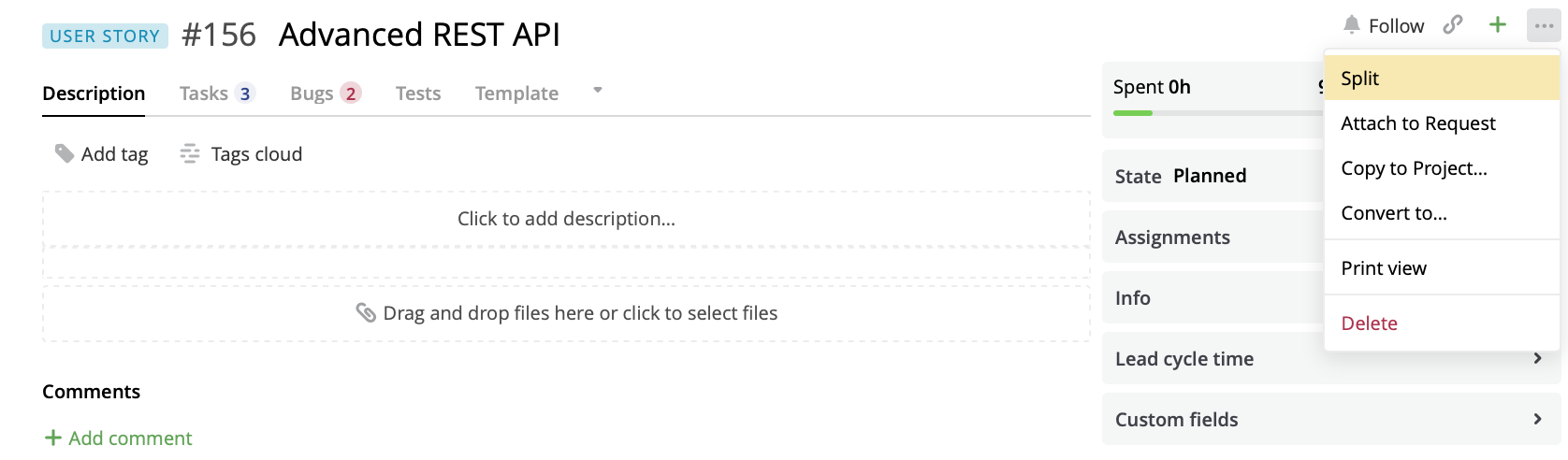Click the Add comment link
The image size is (1568, 460).
[130, 438]
